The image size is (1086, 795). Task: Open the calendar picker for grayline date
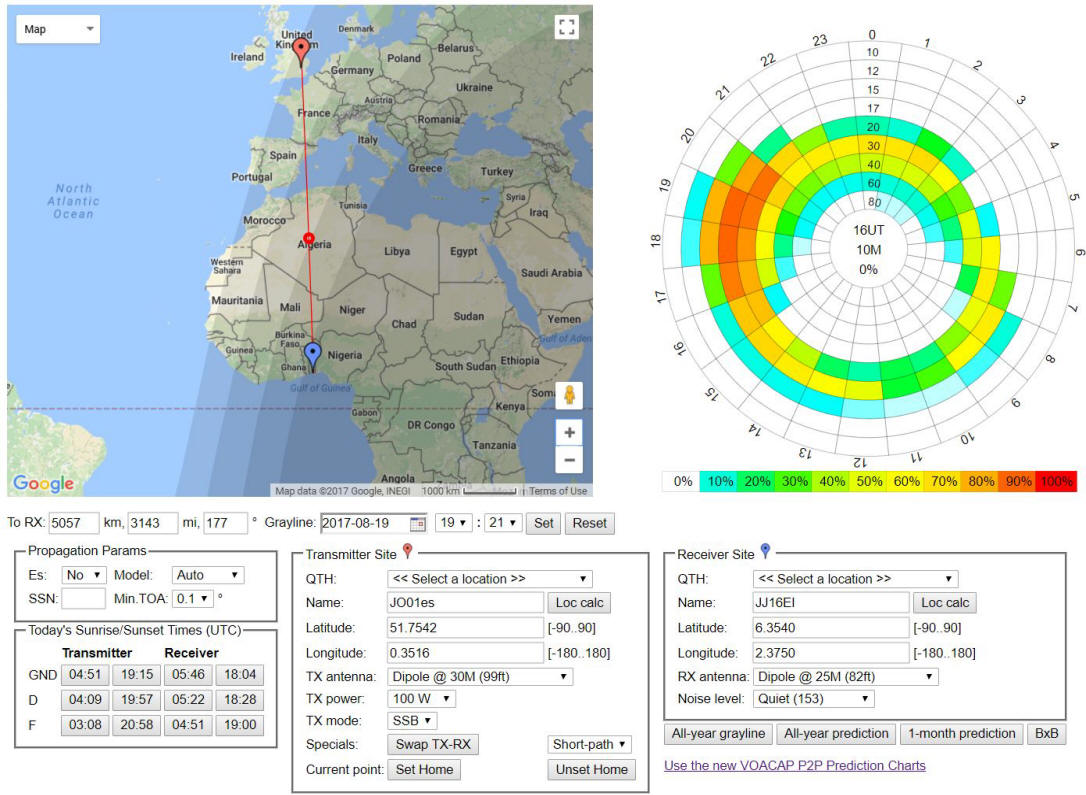click(x=418, y=523)
